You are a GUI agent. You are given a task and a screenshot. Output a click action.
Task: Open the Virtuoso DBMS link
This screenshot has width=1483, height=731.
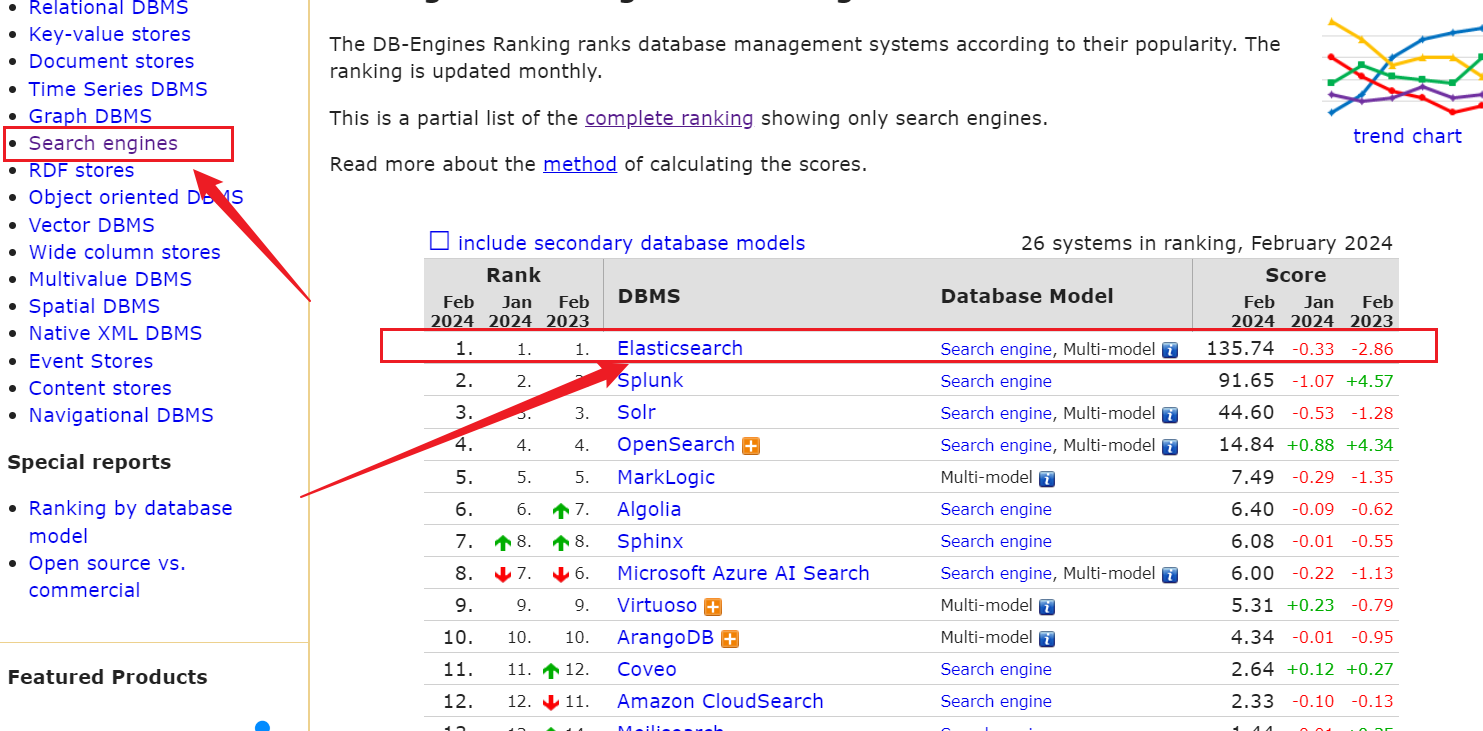(x=657, y=605)
